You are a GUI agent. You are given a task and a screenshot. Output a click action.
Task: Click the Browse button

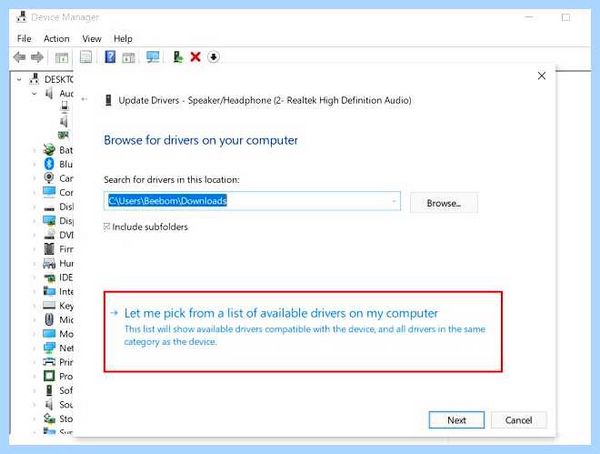point(444,203)
